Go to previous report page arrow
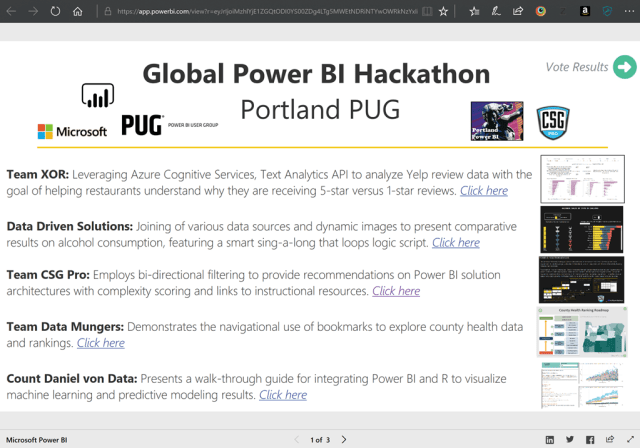This screenshot has height=448, width=640. pos(297,439)
